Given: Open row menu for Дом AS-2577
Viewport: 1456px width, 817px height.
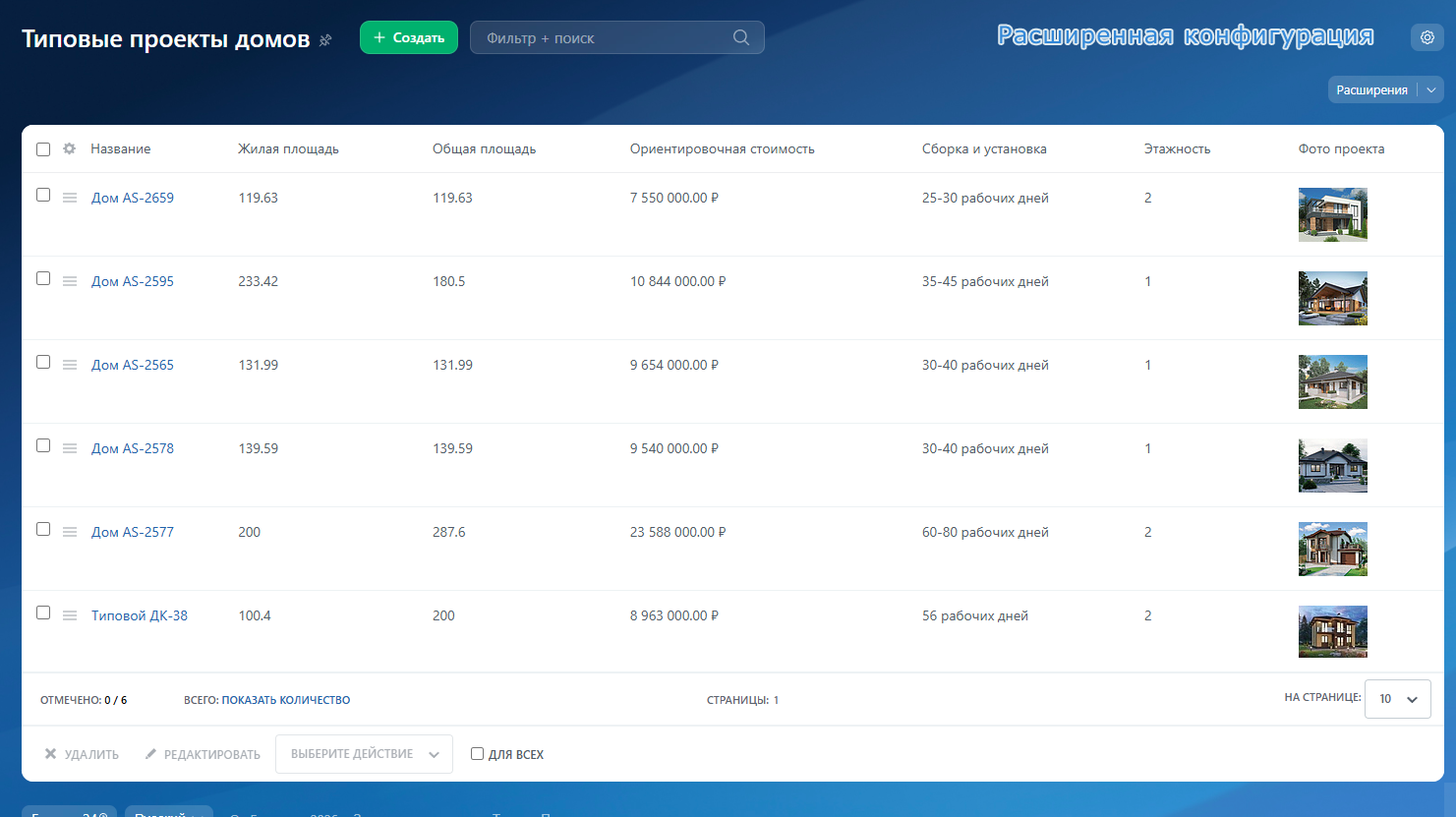Looking at the screenshot, I should point(70,532).
